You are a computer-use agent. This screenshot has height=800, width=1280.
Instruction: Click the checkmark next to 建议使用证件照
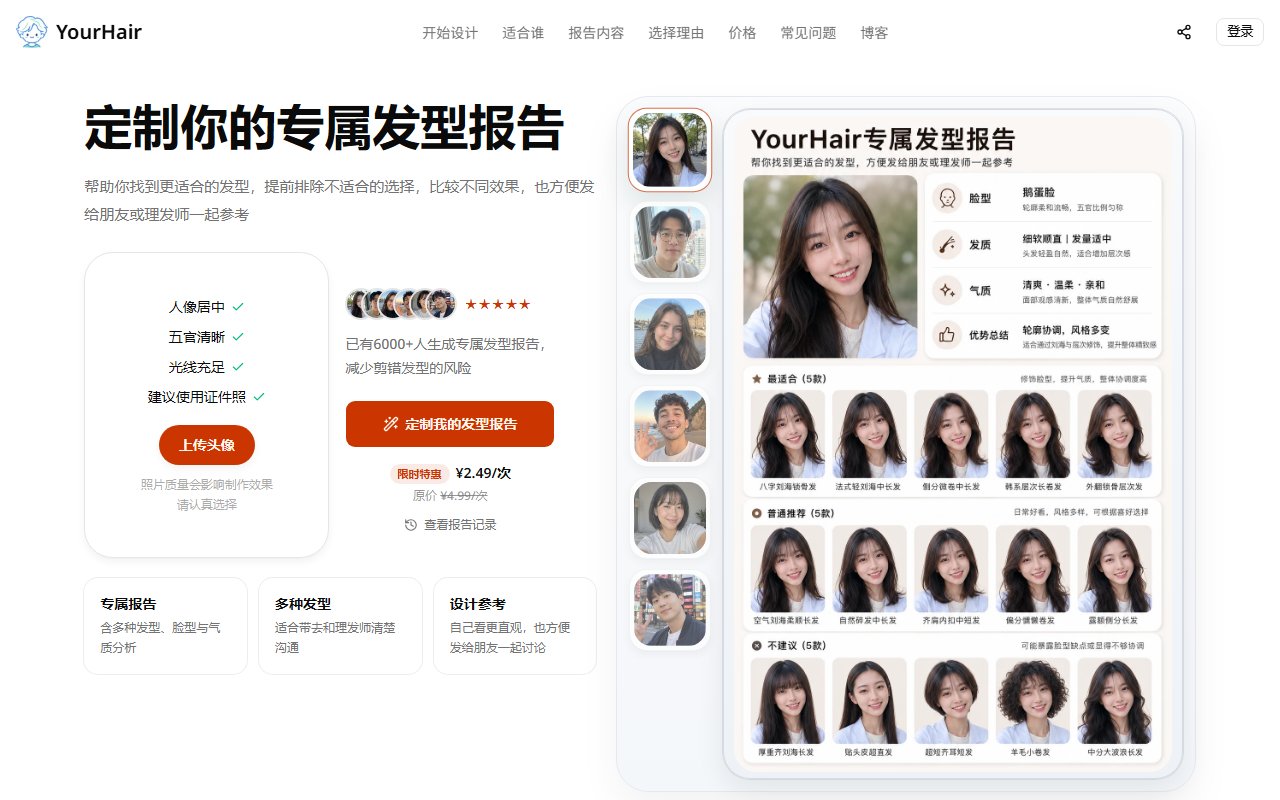pos(259,397)
